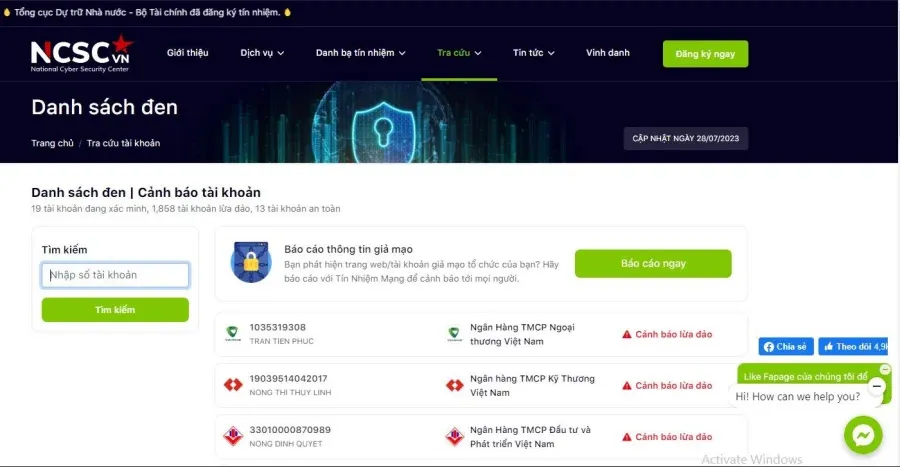Open the Giới thiệu menu item
Viewport: 900px width, 467px height.
188,53
